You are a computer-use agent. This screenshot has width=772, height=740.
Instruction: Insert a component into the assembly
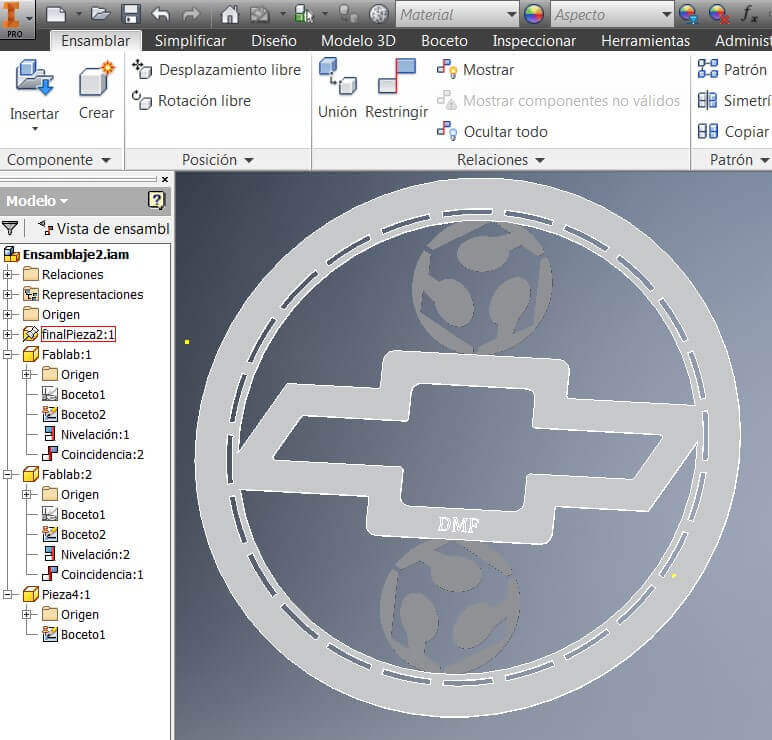[34, 89]
